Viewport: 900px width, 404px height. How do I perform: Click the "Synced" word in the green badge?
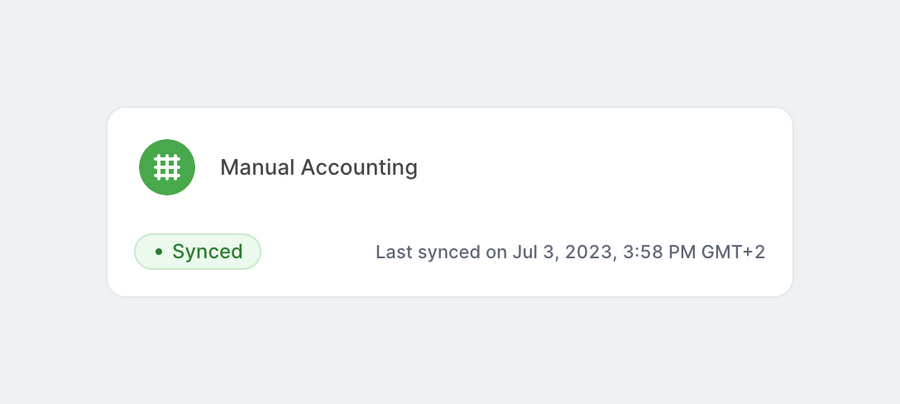(x=207, y=252)
